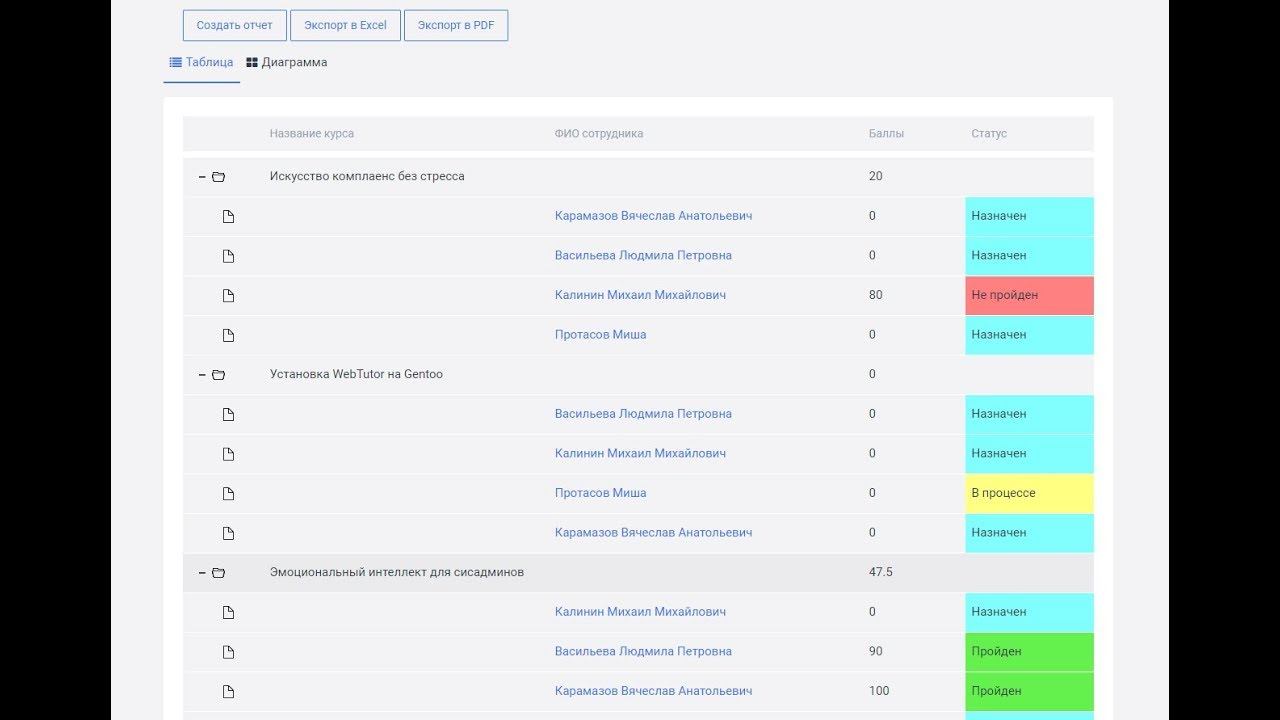
Task: Open Карамазов Вячеслав Анатольевич link under WebTutor Gentoo
Action: 653,532
